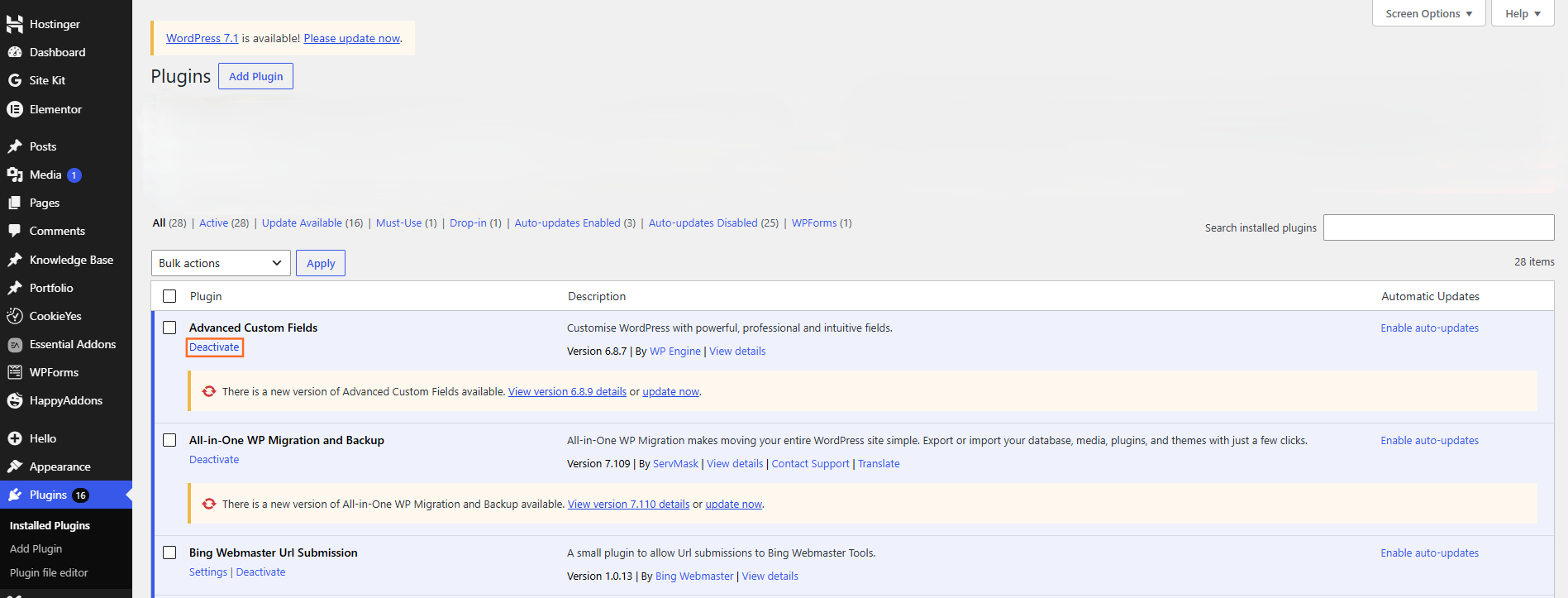Click the Portfolio pin icon
Viewport: 1568px width, 598px height.
click(x=15, y=288)
